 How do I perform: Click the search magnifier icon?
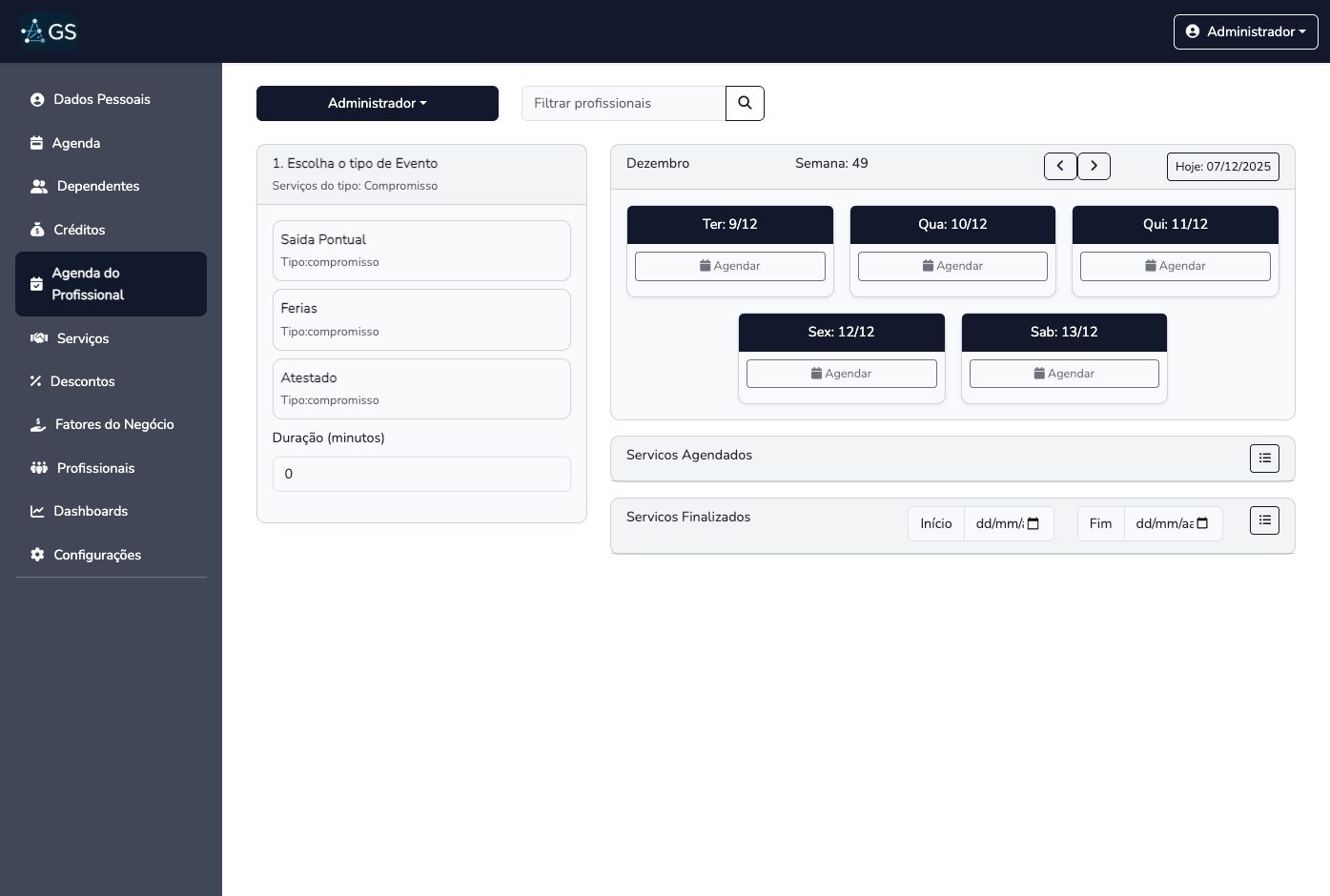[745, 103]
